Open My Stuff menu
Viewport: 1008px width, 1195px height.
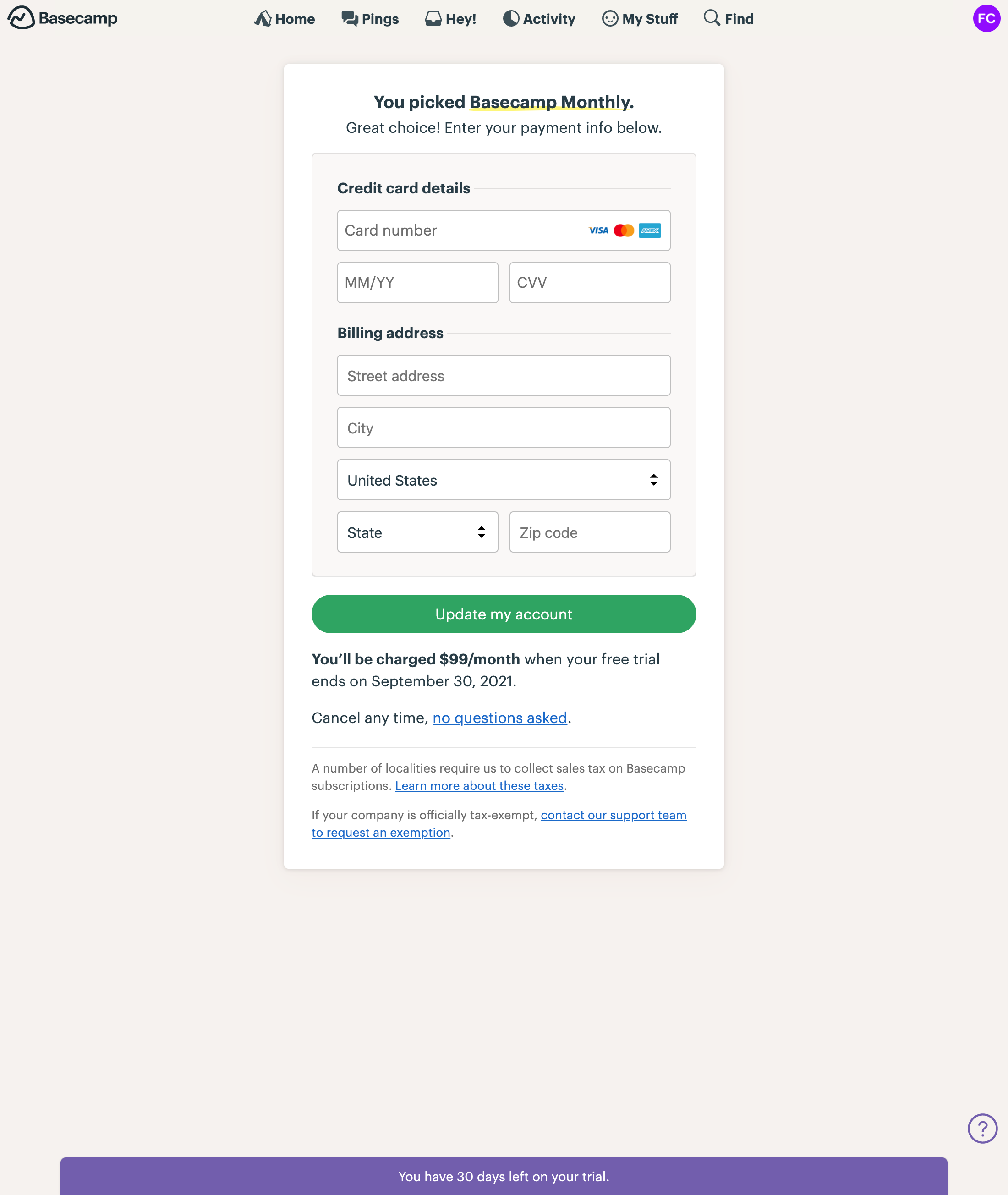(640, 19)
